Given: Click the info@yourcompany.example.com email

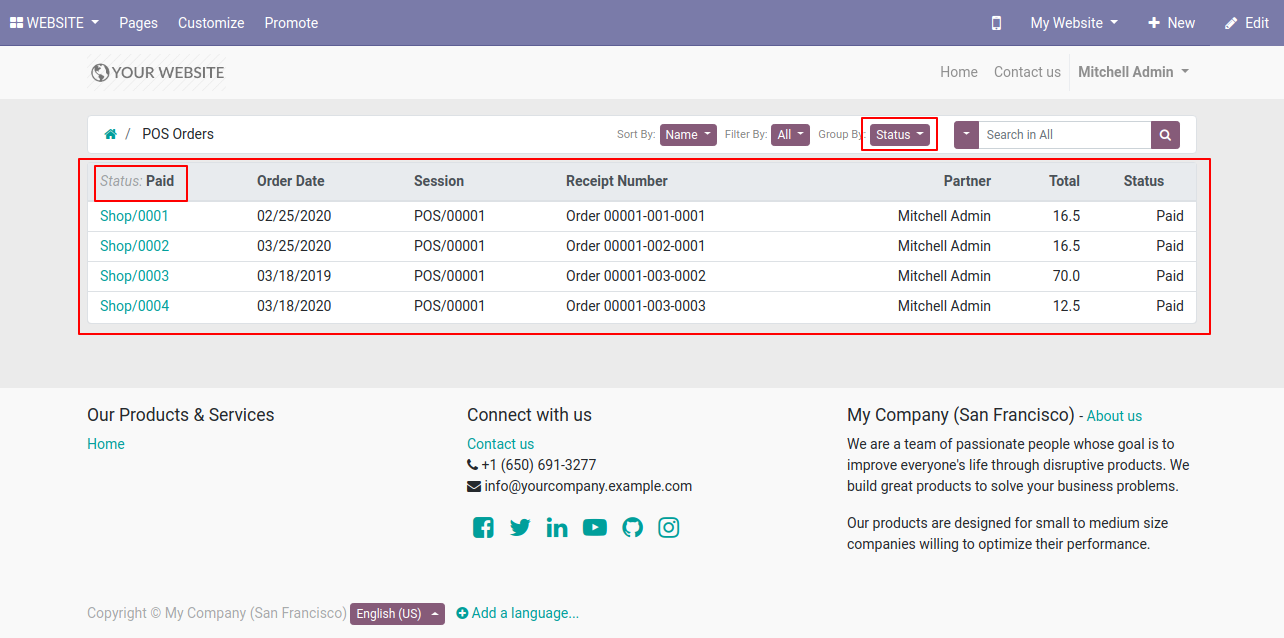Looking at the screenshot, I should point(588,486).
